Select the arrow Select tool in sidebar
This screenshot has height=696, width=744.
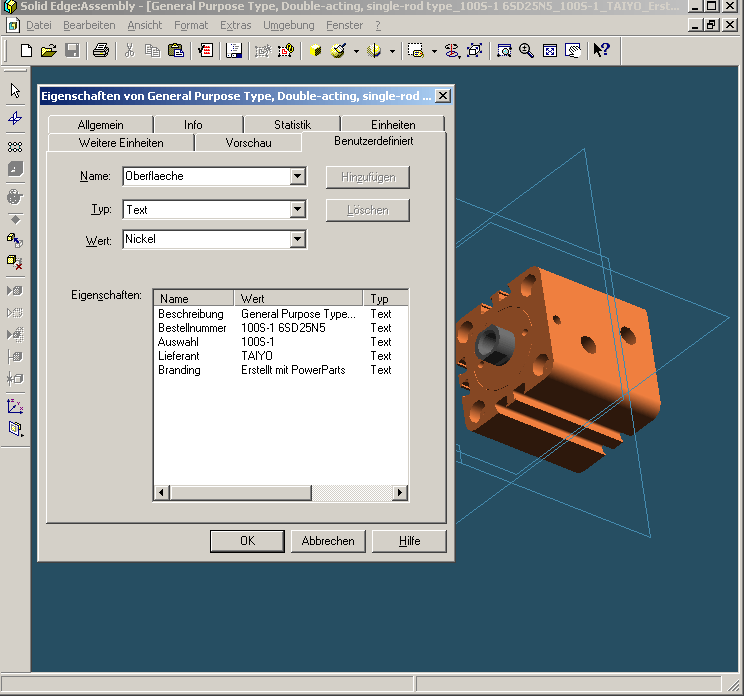coord(15,91)
